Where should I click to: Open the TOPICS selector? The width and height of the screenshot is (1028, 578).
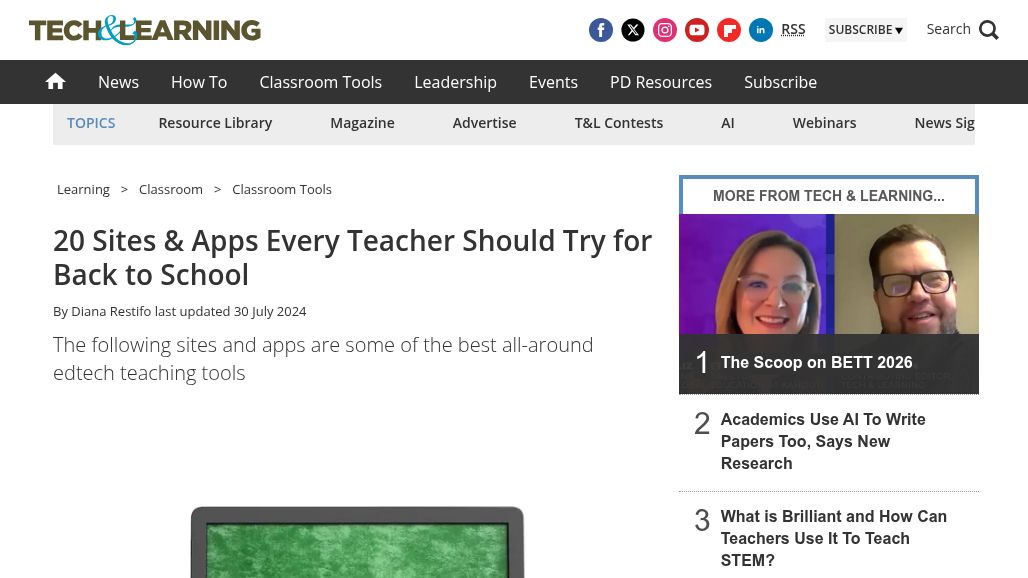tap(91, 122)
